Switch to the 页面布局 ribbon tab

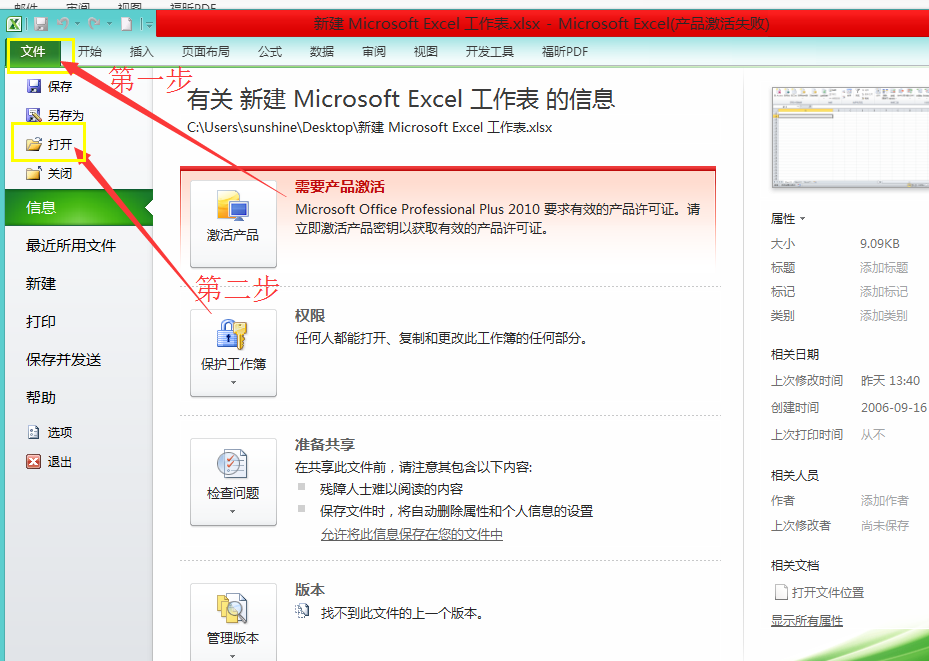206,52
